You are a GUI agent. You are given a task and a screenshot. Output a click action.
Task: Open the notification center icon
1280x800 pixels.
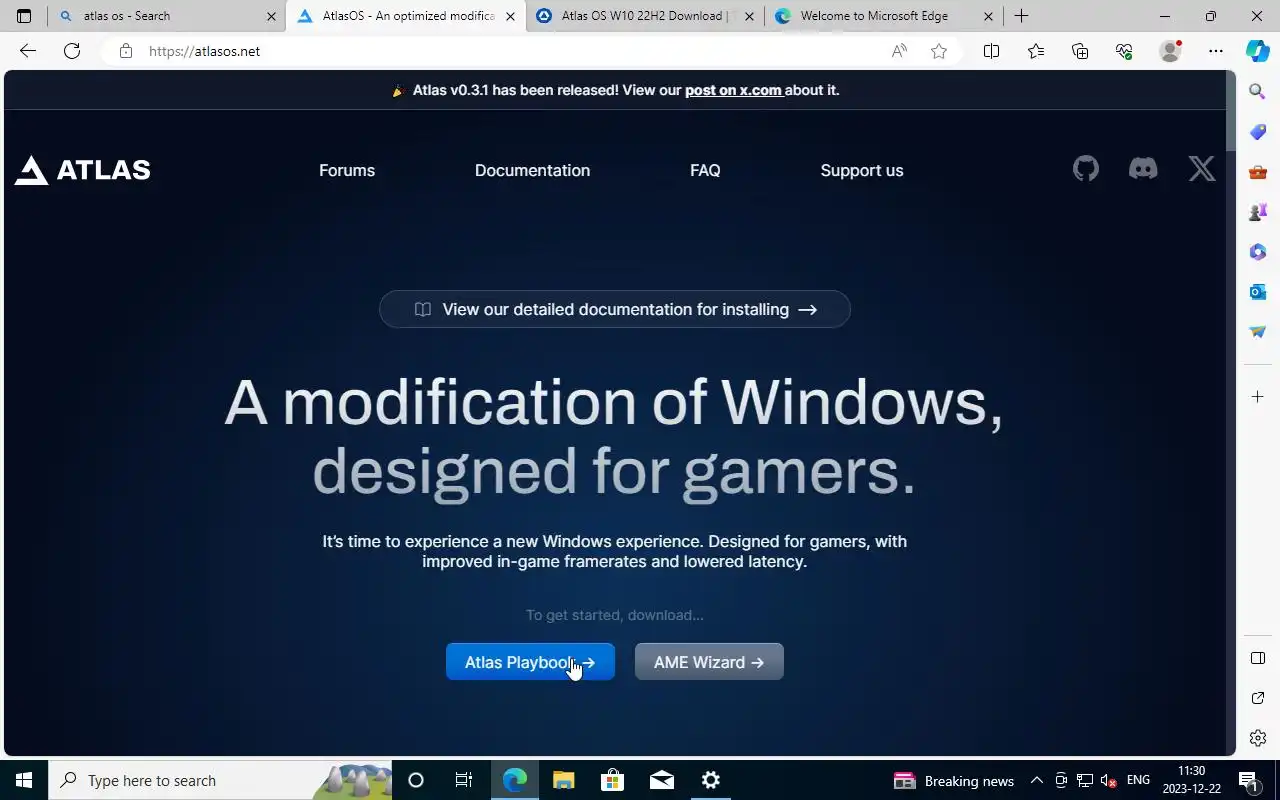[1249, 781]
